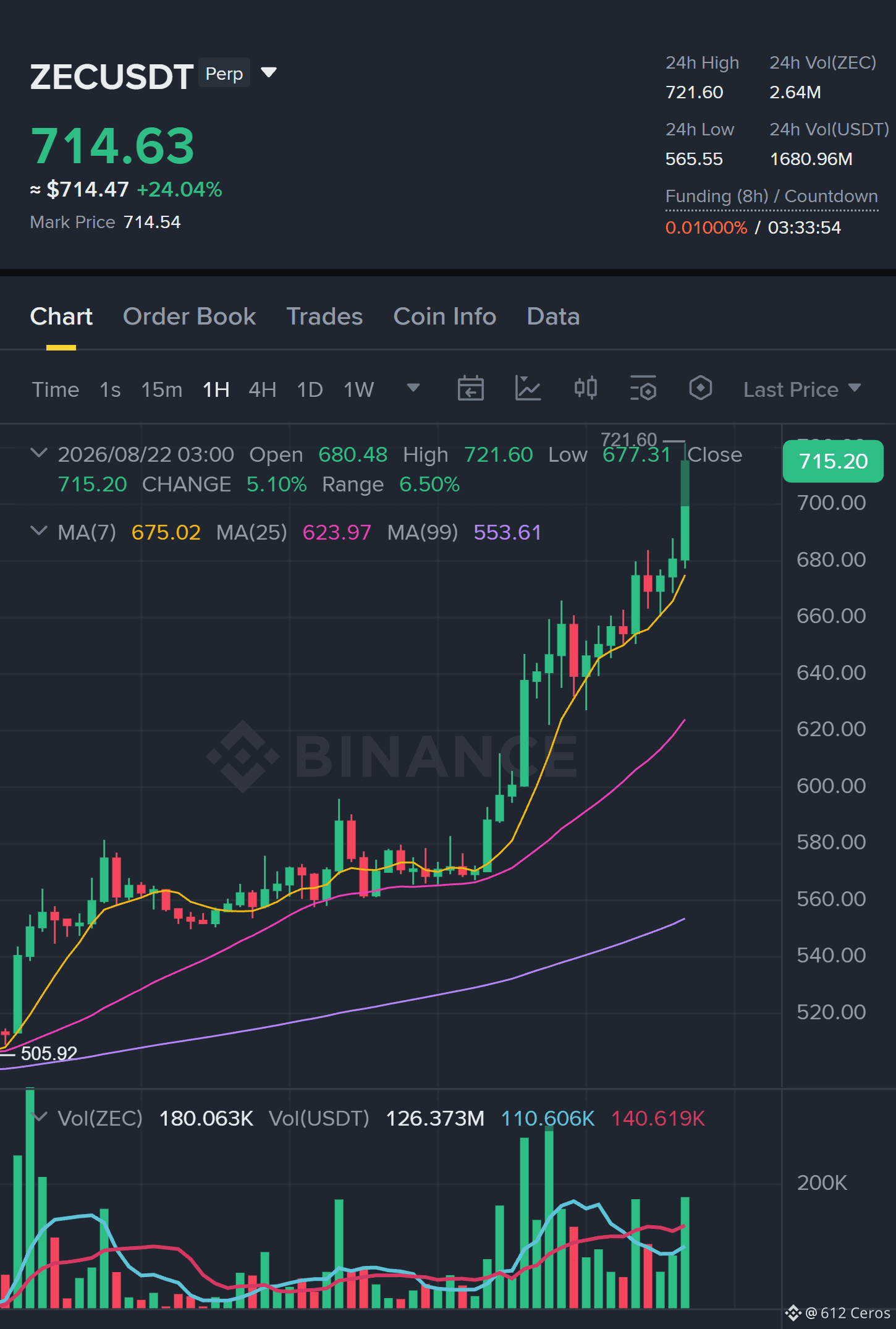Tap the 715.20 current price tag

(833, 461)
